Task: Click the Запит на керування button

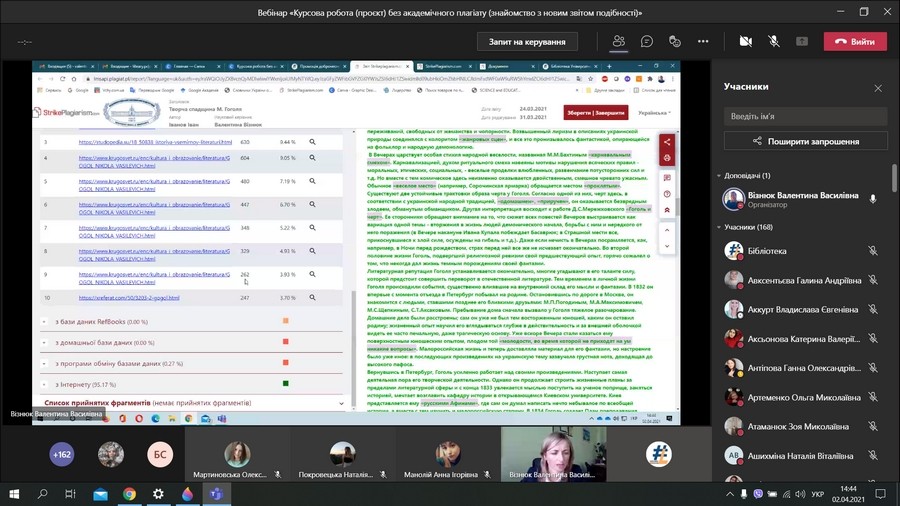Action: pos(527,42)
